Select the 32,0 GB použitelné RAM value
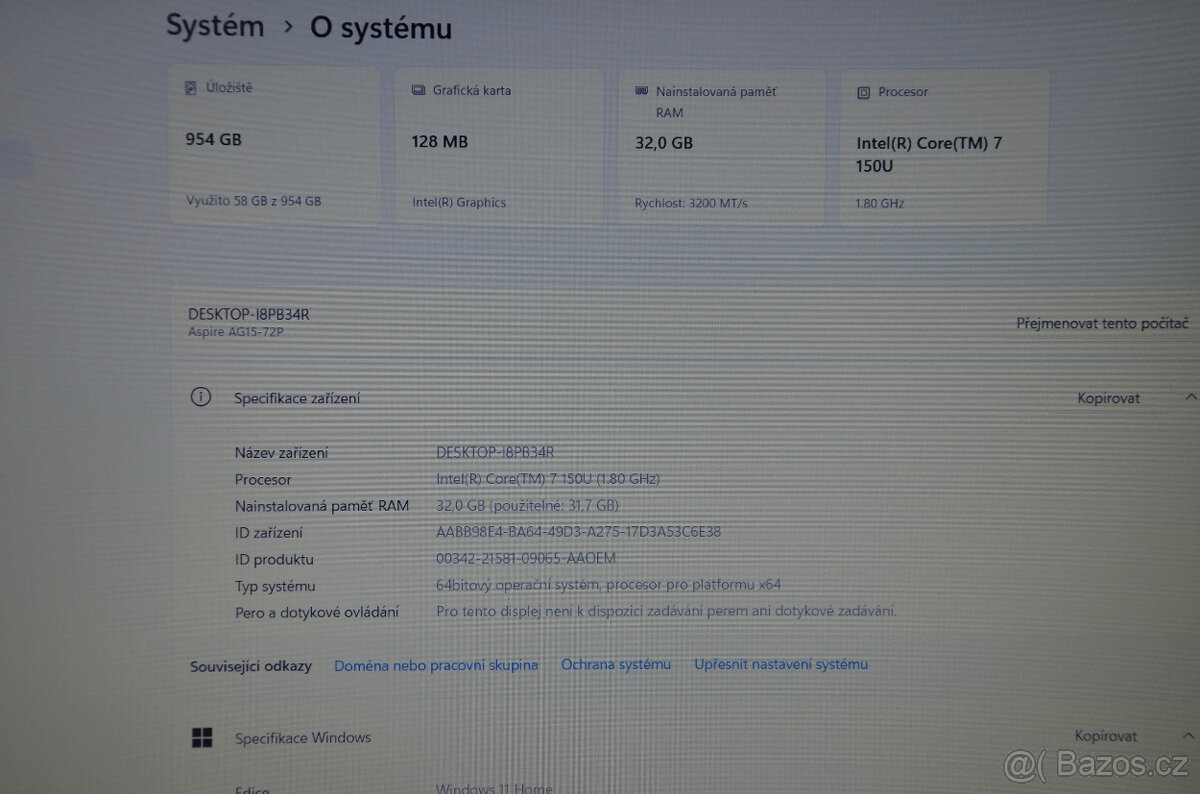 coord(527,505)
